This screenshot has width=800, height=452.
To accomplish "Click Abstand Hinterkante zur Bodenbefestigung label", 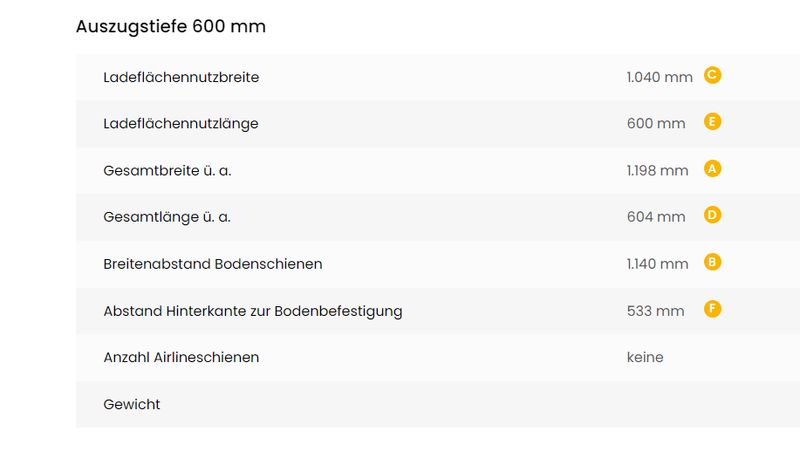I will point(253,311).
